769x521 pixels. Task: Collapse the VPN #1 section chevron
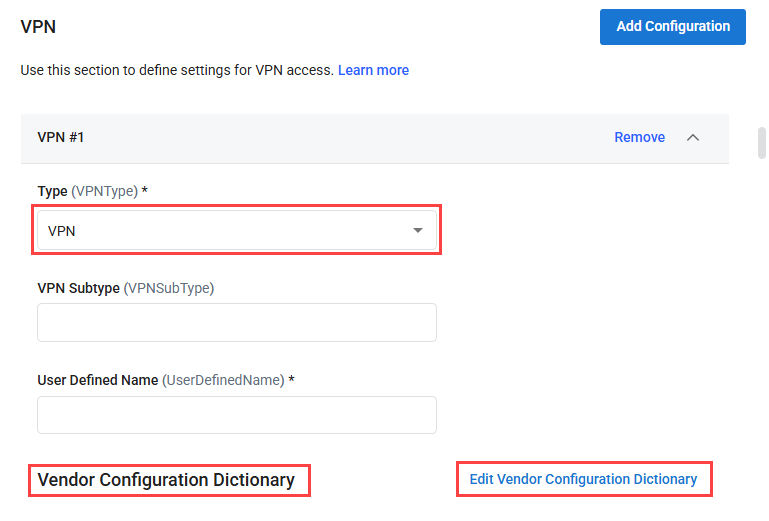[x=693, y=138]
